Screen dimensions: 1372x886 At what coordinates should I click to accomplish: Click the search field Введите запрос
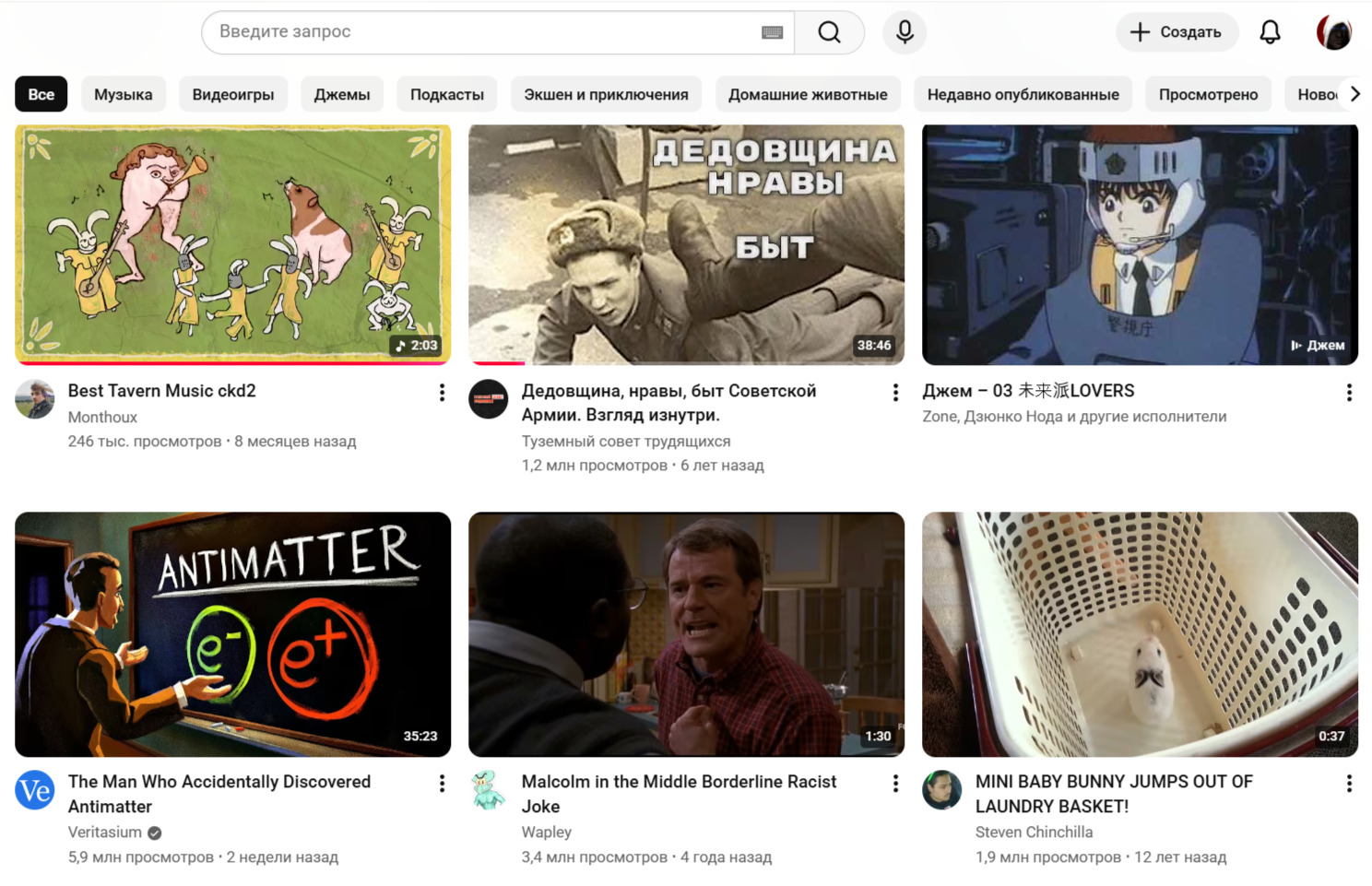point(479,32)
